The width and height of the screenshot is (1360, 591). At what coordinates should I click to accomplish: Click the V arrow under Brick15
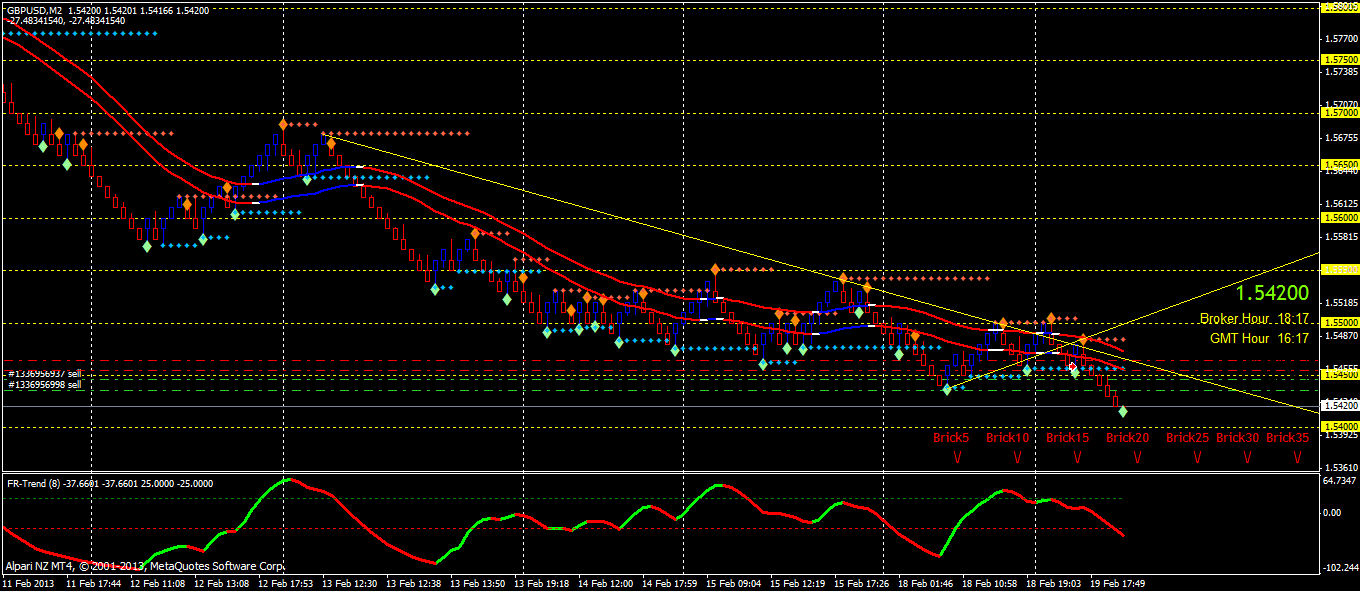tap(1077, 457)
